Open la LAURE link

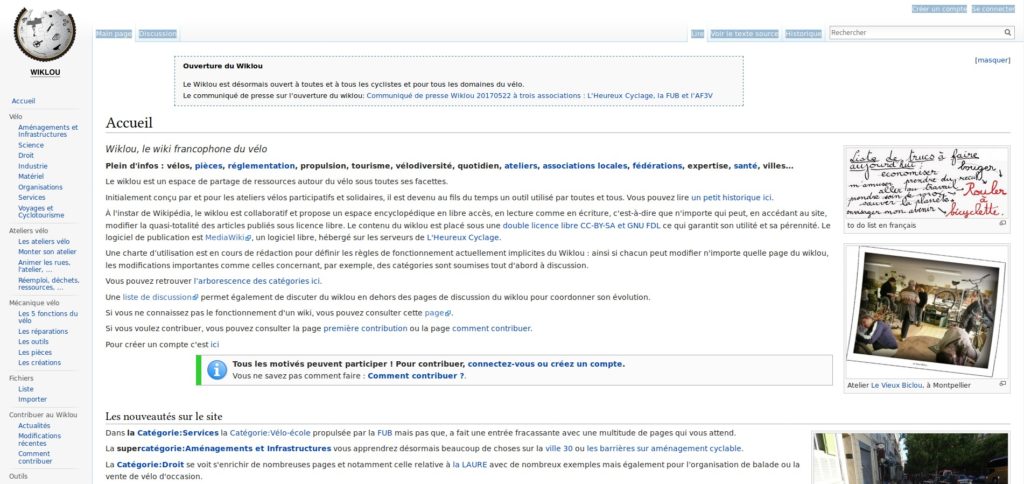(x=470, y=464)
